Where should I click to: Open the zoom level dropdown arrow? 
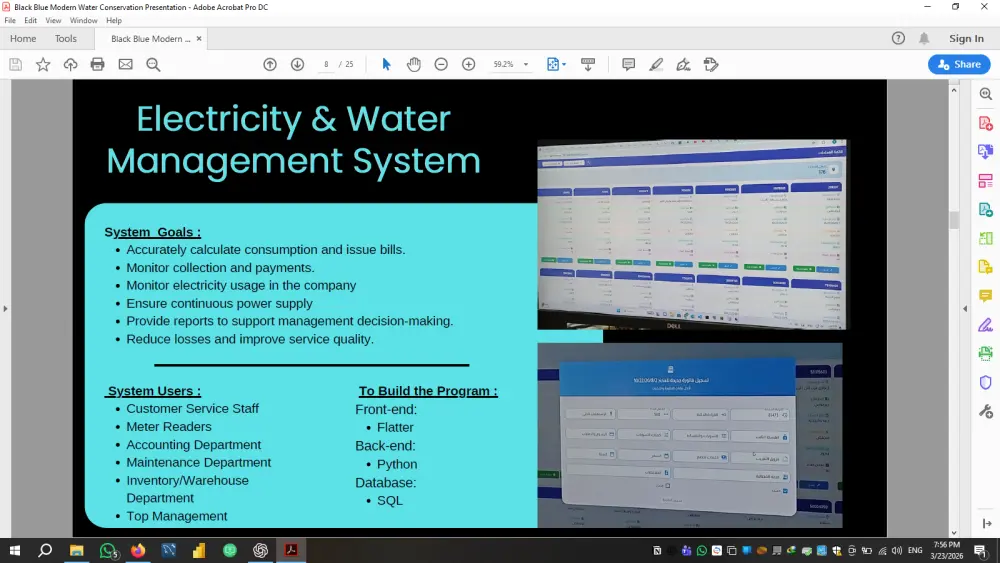coord(526,64)
